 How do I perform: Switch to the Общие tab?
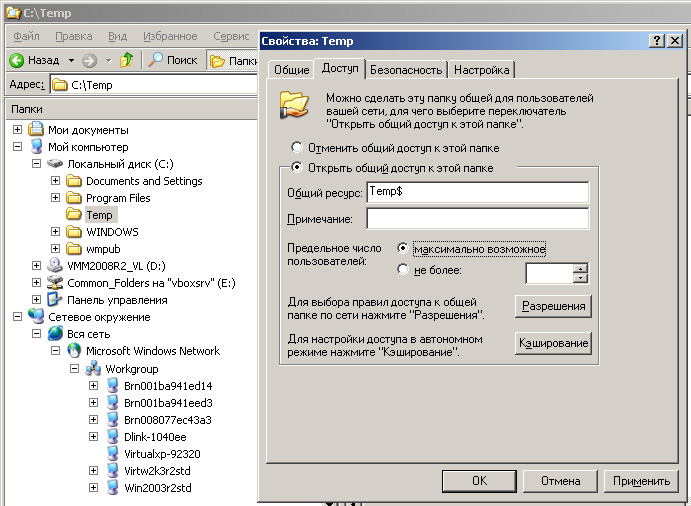point(291,70)
